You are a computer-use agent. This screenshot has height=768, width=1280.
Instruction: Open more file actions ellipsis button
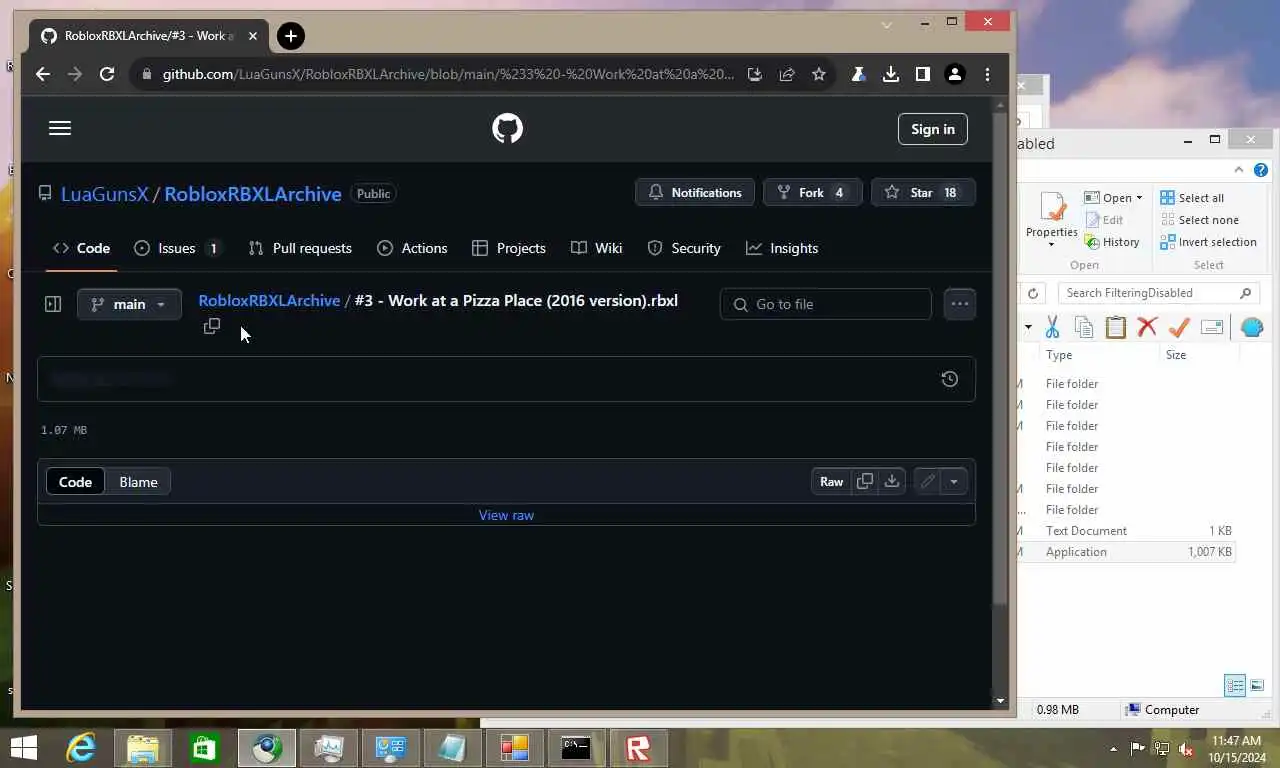tap(960, 304)
